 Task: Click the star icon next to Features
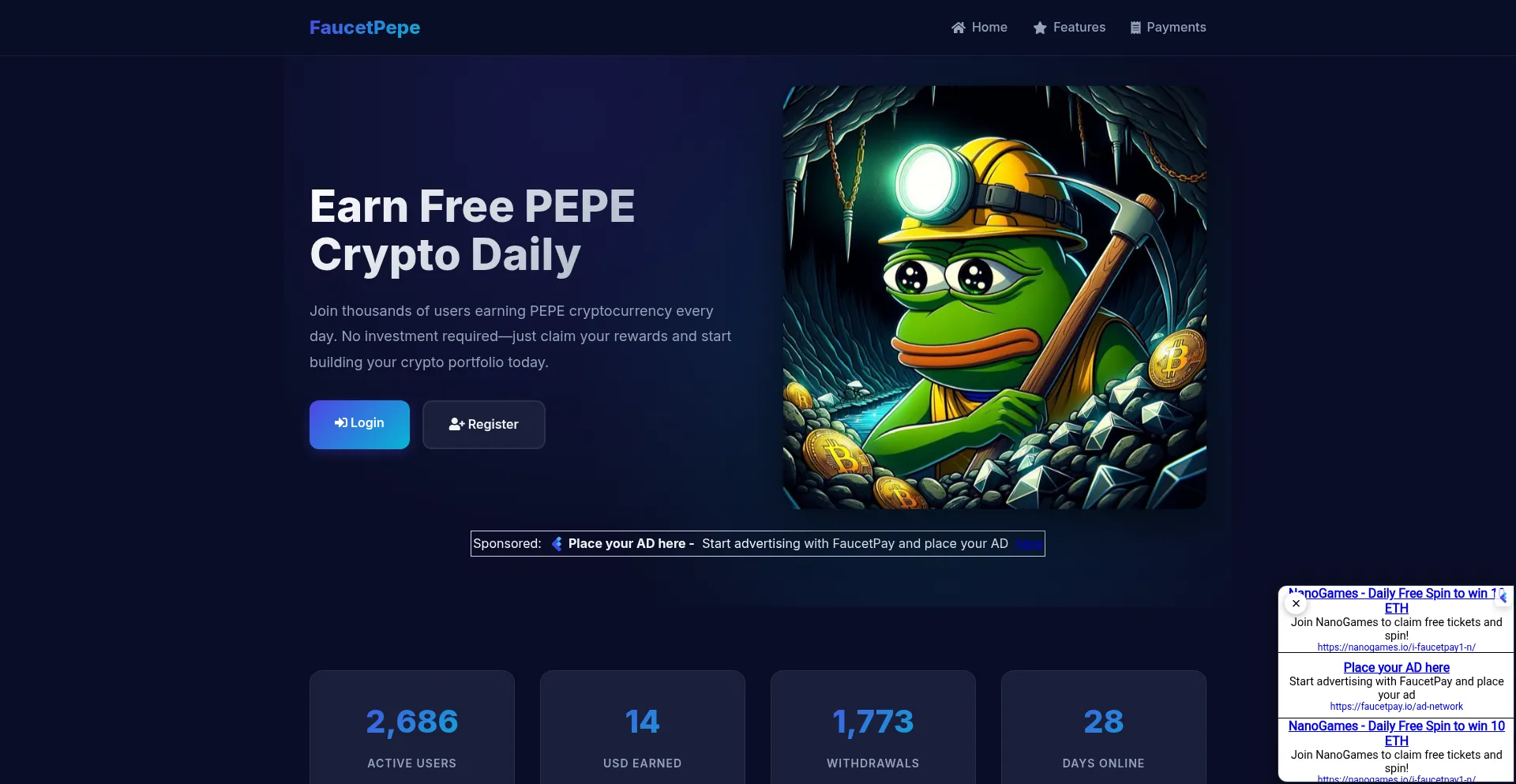(x=1040, y=28)
